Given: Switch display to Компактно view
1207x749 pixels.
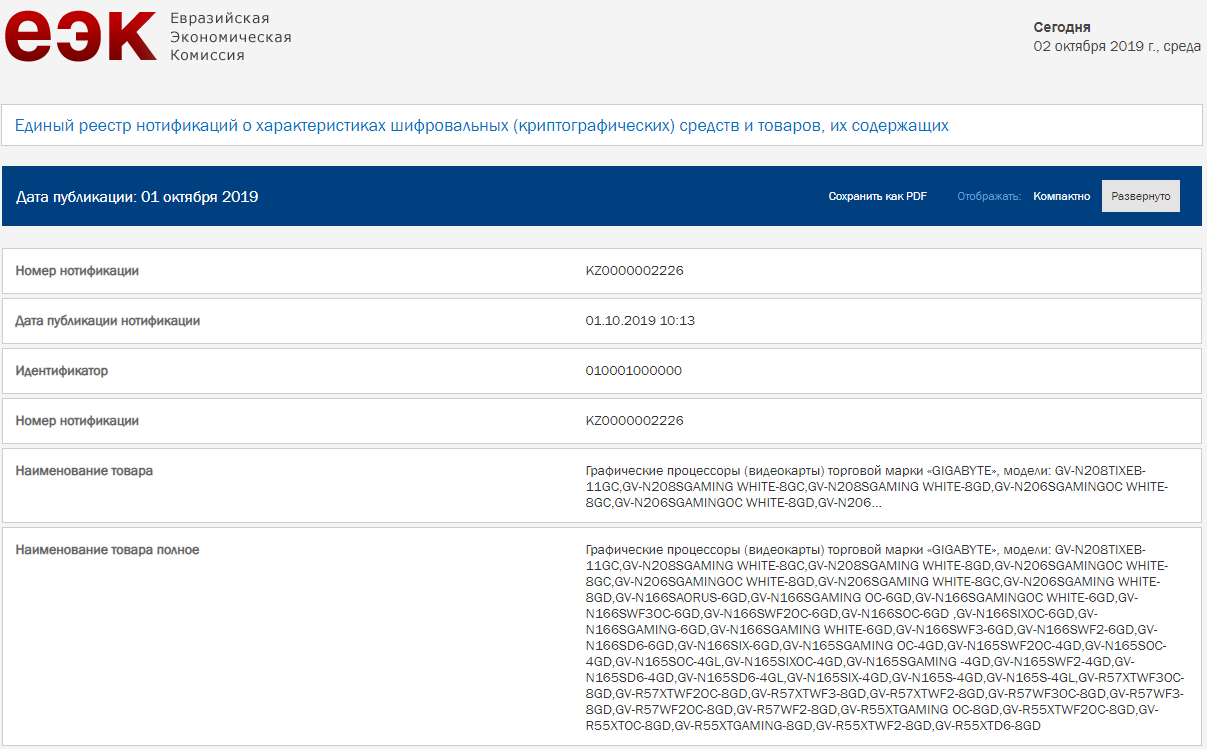Looking at the screenshot, I should tap(1062, 197).
